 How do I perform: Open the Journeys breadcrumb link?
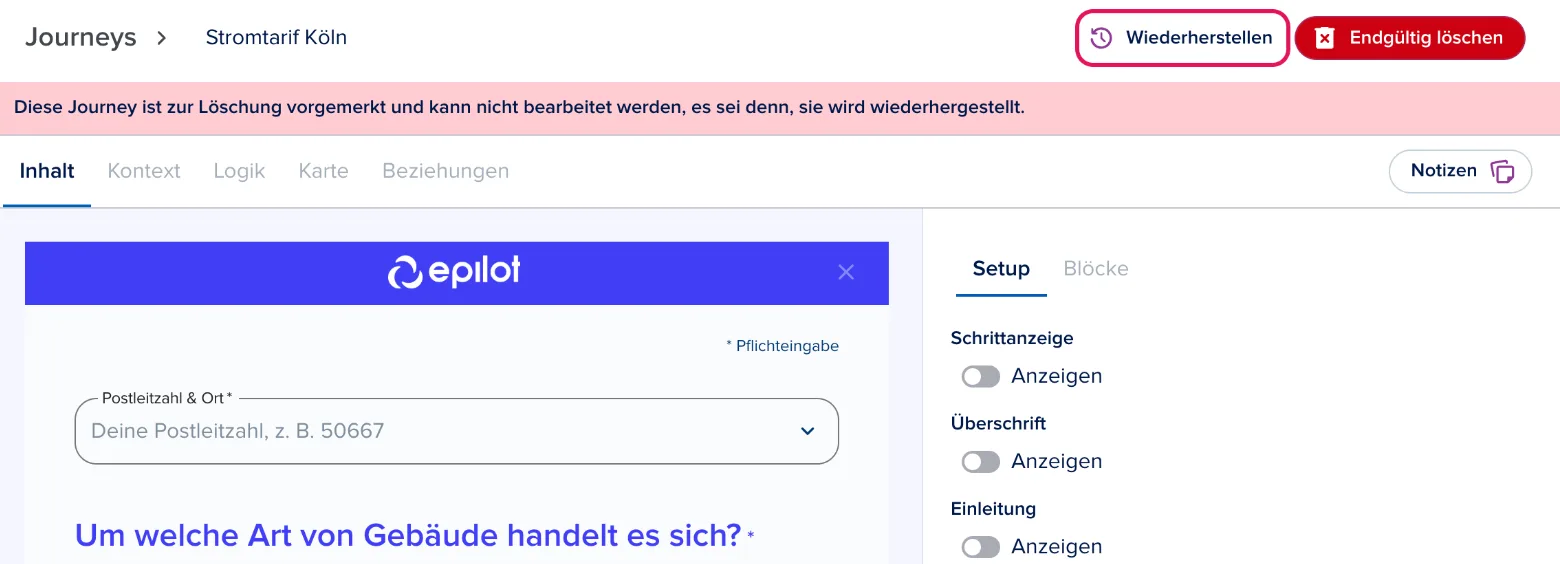point(80,38)
